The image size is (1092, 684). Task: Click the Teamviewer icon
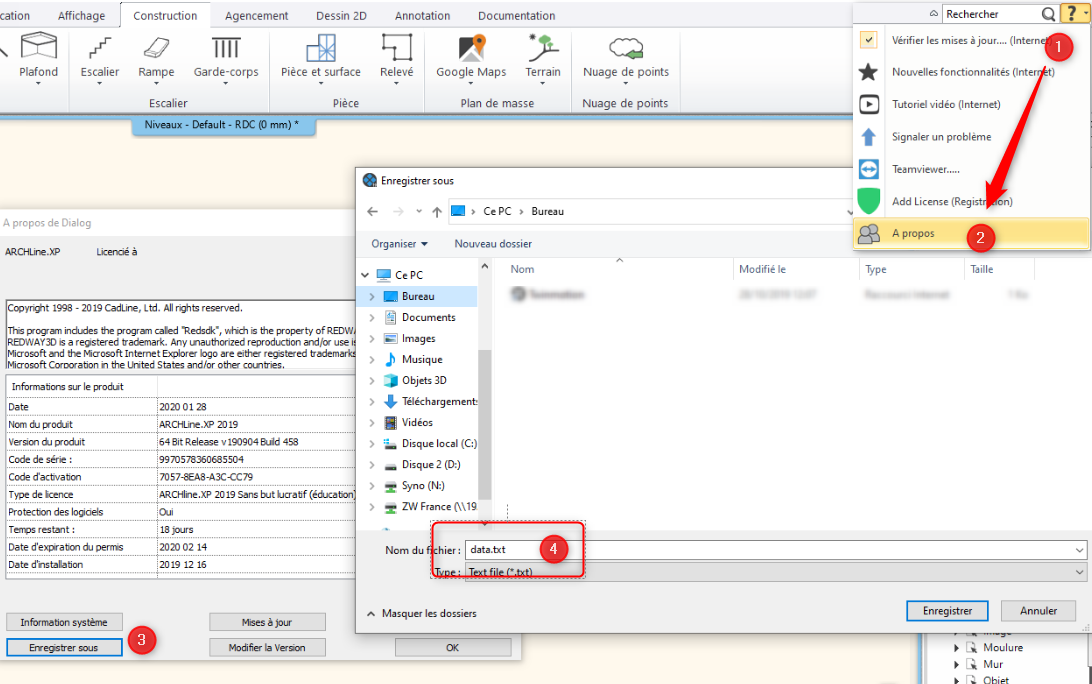868,169
